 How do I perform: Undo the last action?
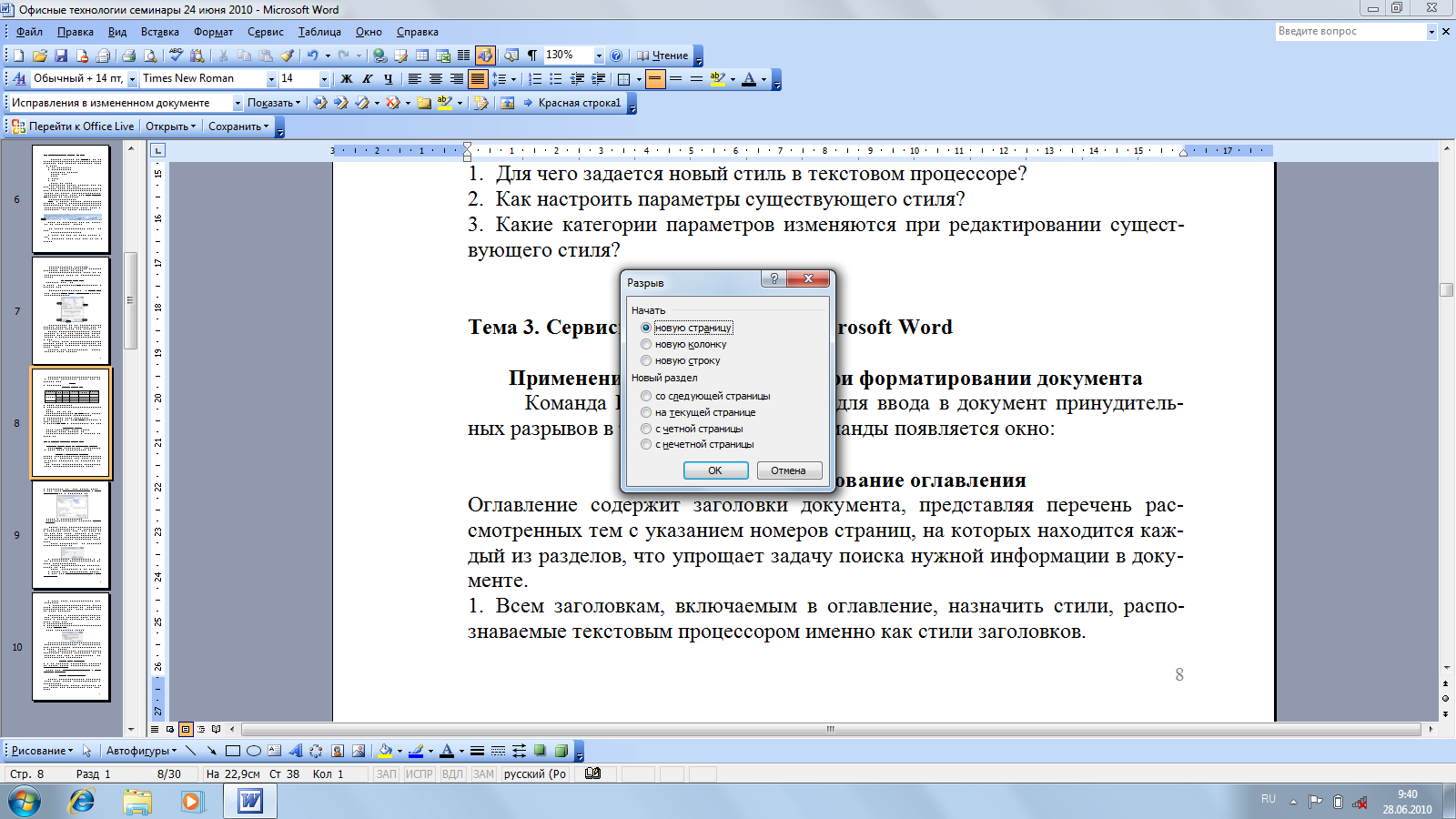(x=312, y=56)
